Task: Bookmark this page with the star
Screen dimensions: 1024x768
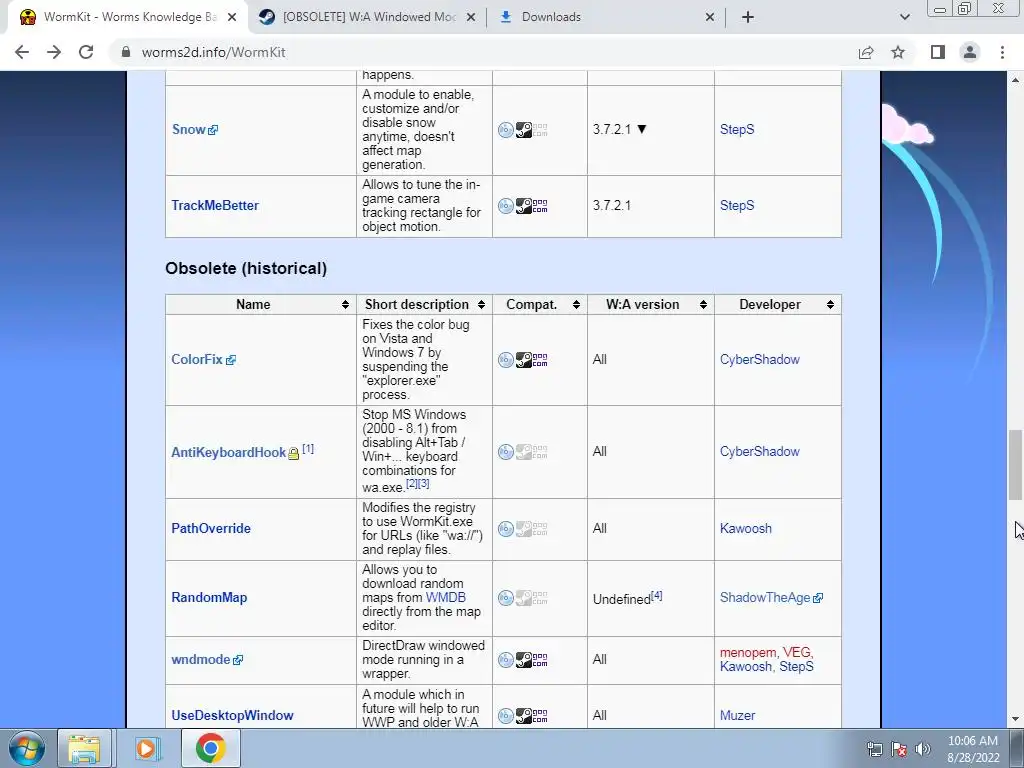Action: click(x=898, y=52)
